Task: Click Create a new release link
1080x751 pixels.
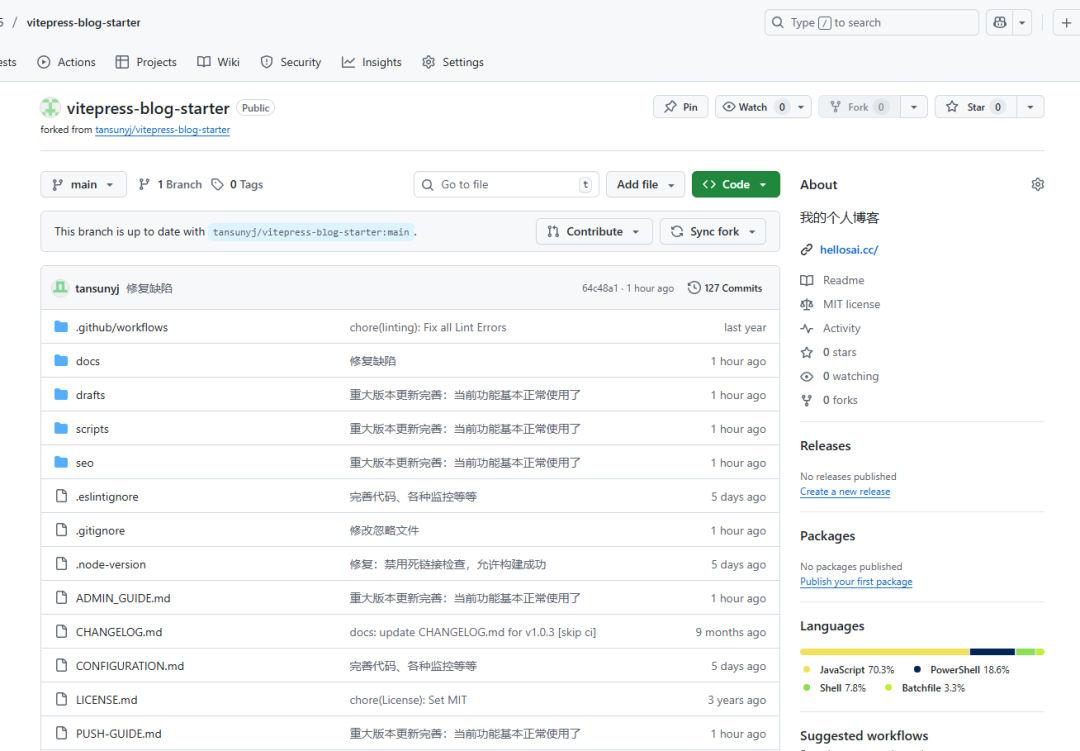Action: point(844,492)
